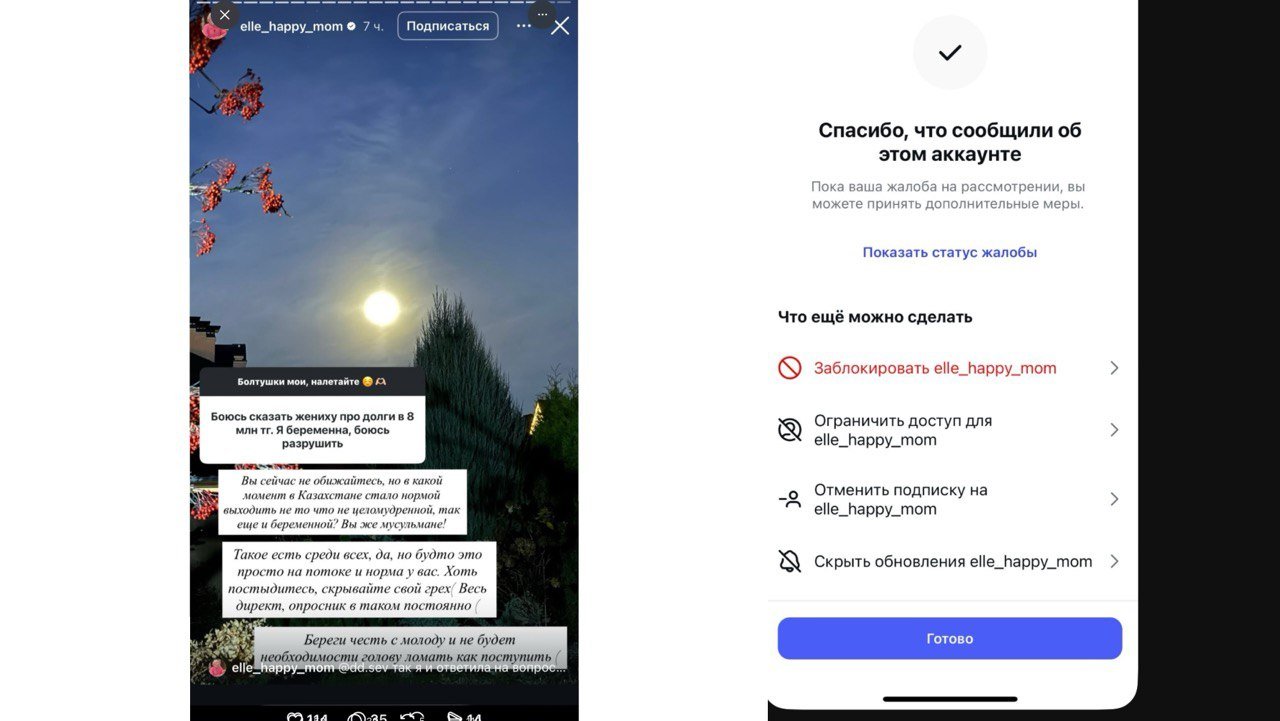Click the Подписаться button
The image size is (1280, 721).
tap(448, 26)
